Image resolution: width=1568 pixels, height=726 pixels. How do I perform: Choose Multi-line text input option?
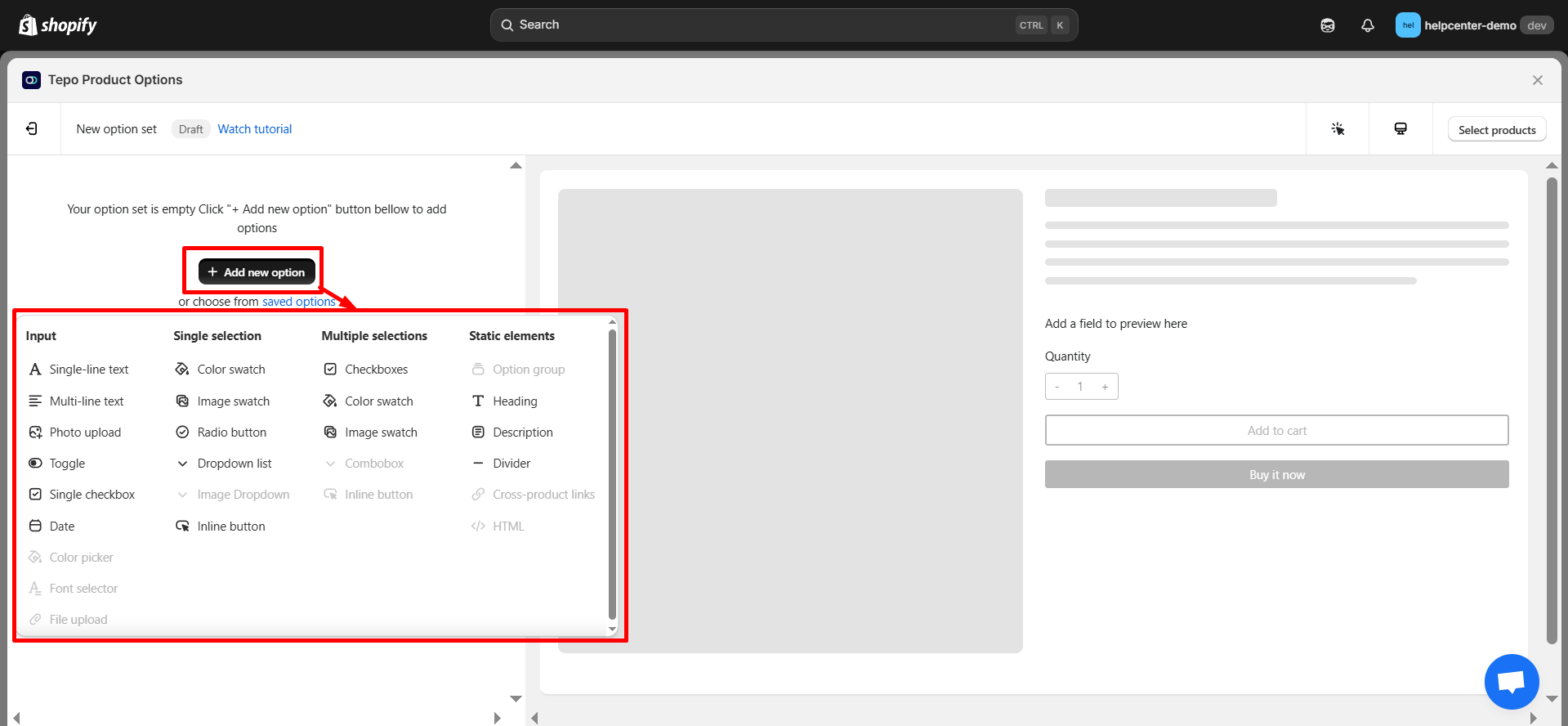click(76, 401)
